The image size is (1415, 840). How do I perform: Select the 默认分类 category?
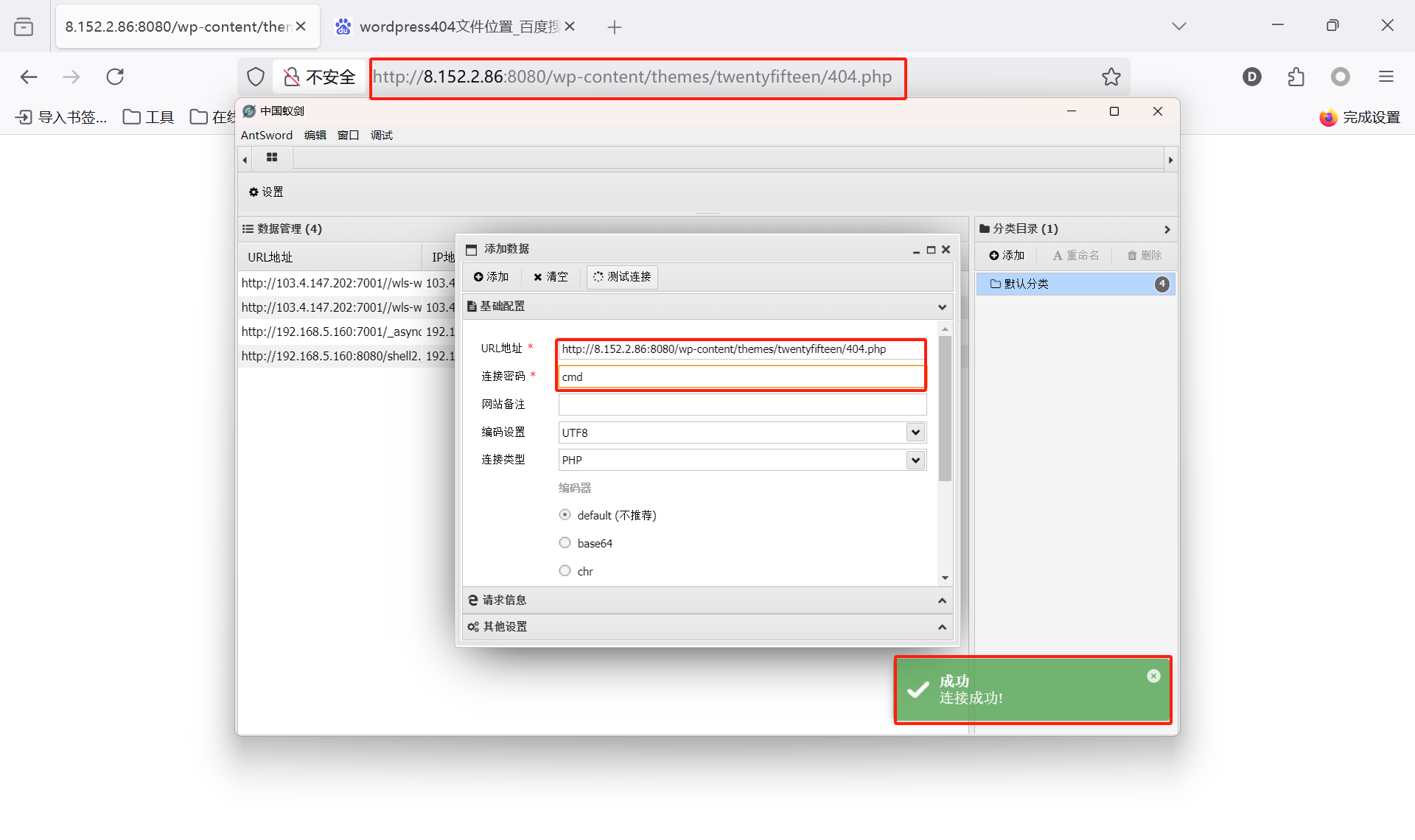[x=1075, y=284]
